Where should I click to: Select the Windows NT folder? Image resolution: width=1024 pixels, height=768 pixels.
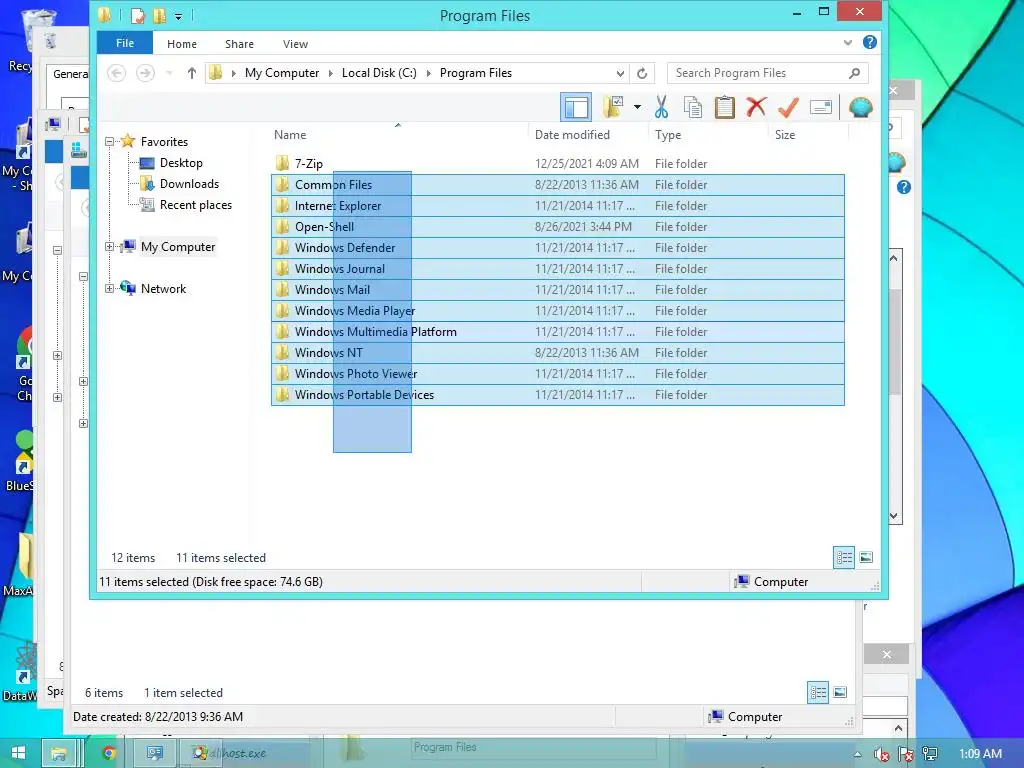(558, 353)
